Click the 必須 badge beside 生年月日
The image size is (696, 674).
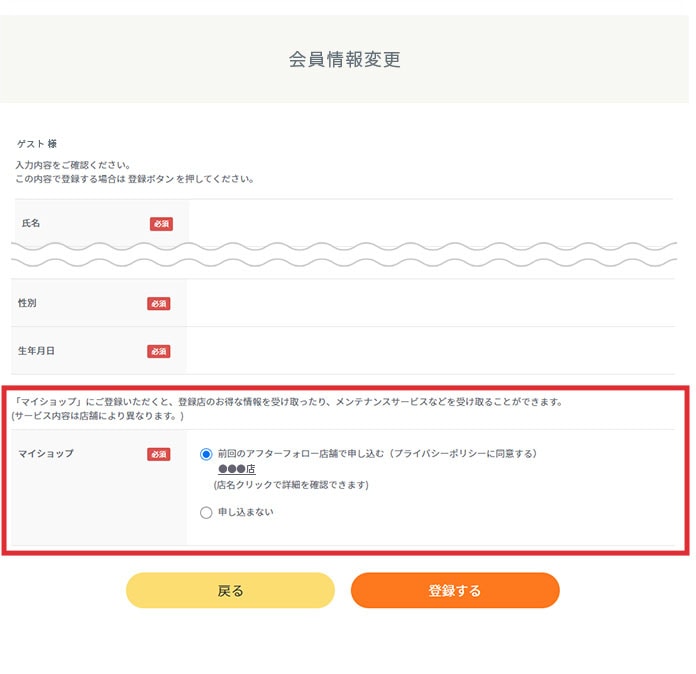pyautogui.click(x=158, y=351)
